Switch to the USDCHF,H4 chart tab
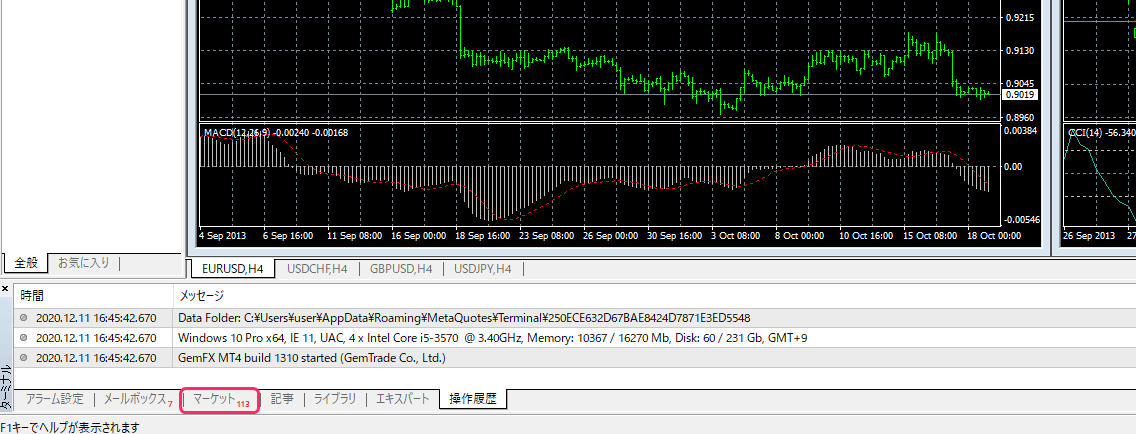This screenshot has height=434, width=1136. (x=317, y=269)
